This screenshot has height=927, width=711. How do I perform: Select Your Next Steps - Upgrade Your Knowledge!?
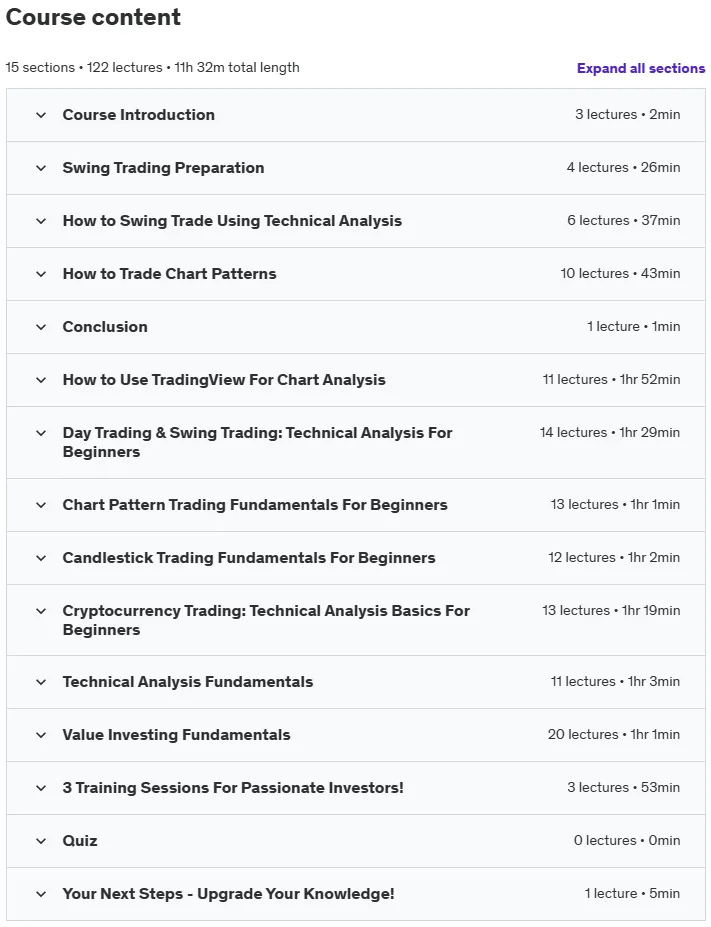point(228,893)
